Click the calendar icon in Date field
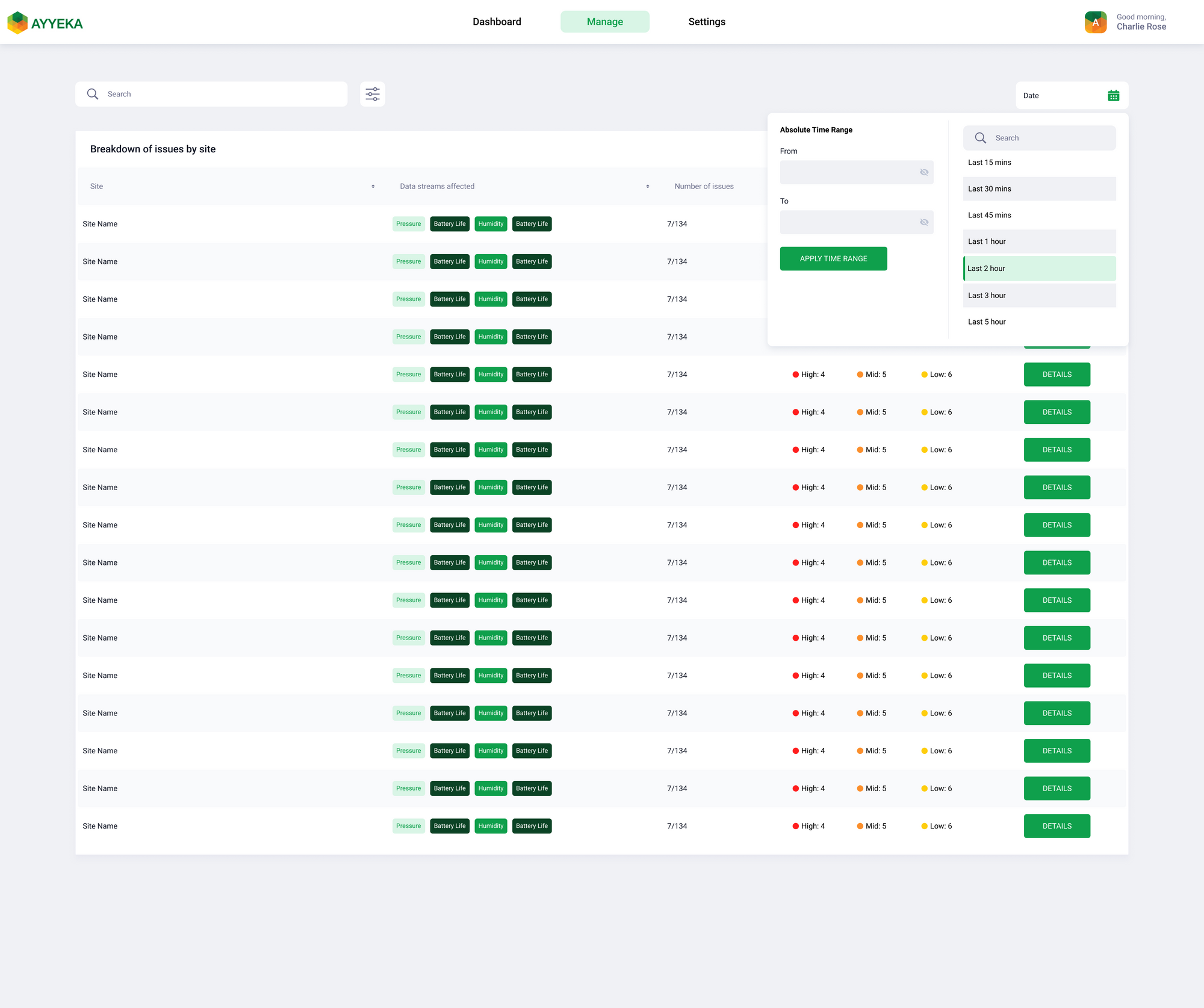Screen dimensions: 1204x1008 pyautogui.click(x=1113, y=96)
